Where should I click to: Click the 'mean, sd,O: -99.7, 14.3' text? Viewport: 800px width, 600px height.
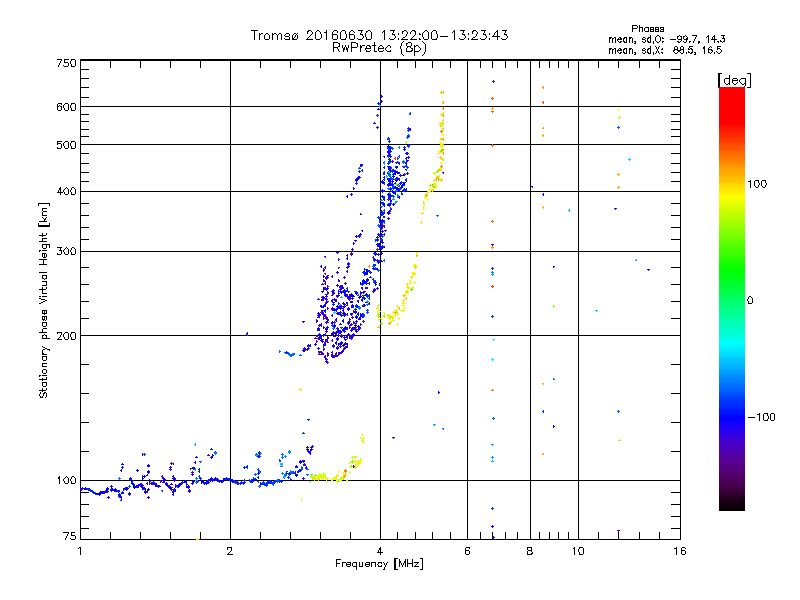pos(666,39)
